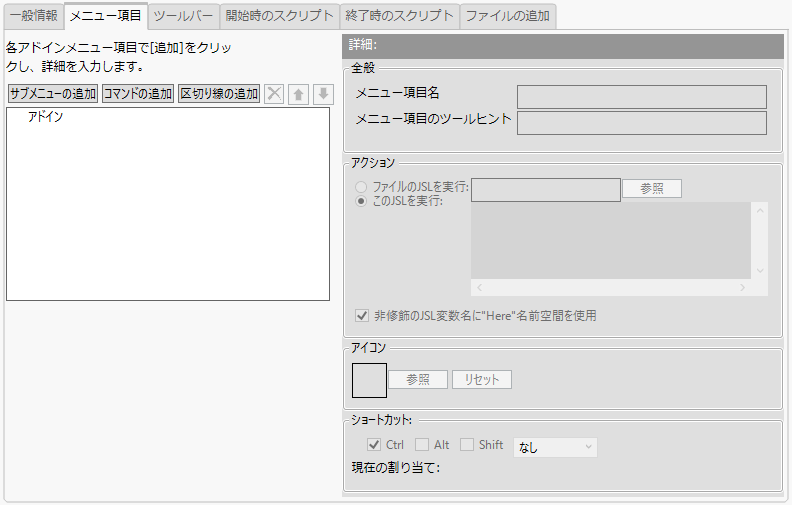
Task: Toggle the Alt shortcut checkbox
Action: (422, 445)
